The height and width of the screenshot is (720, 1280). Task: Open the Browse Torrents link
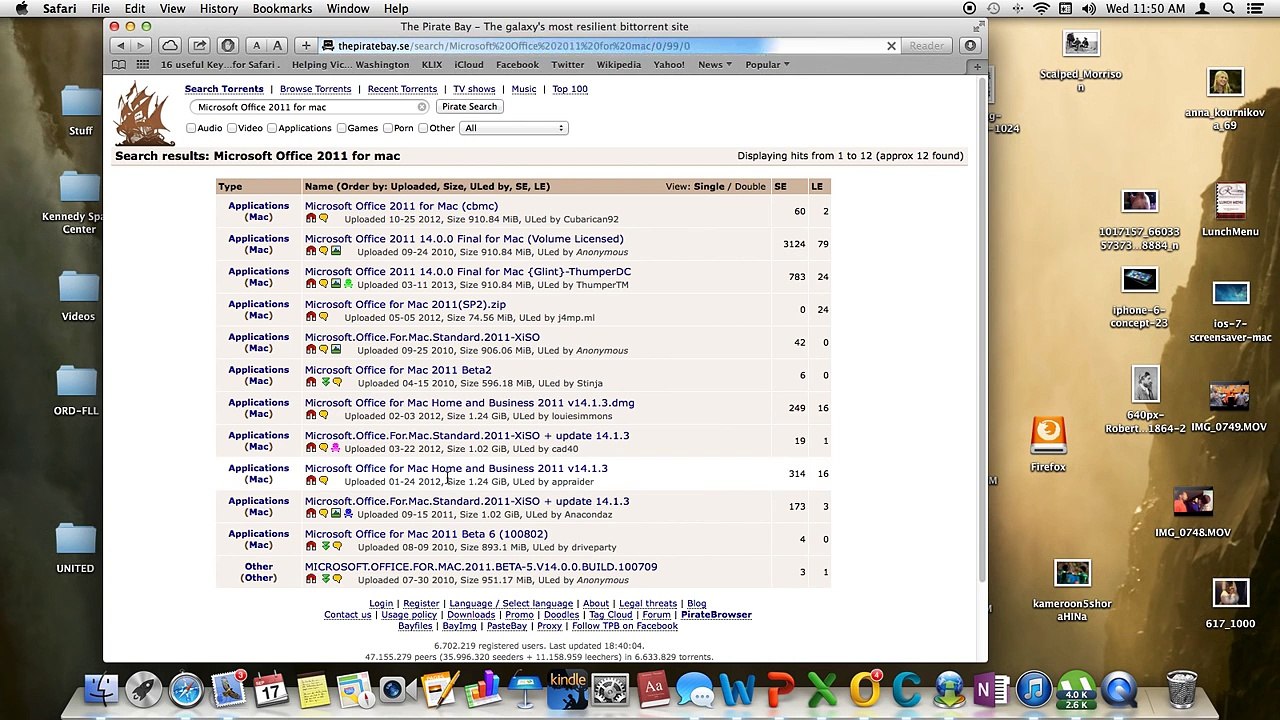(x=315, y=89)
